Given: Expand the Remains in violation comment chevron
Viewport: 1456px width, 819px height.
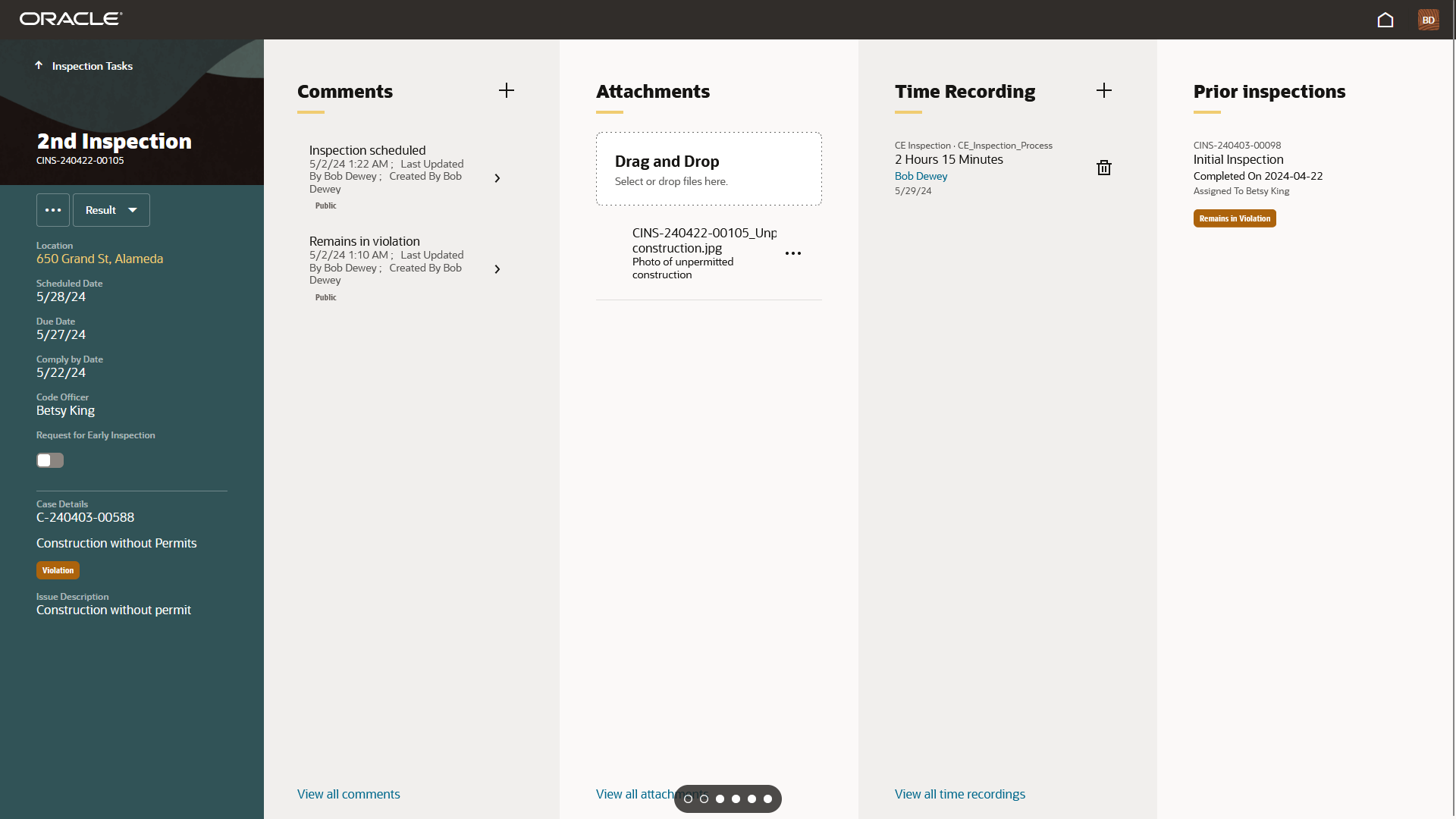Looking at the screenshot, I should pos(497,269).
